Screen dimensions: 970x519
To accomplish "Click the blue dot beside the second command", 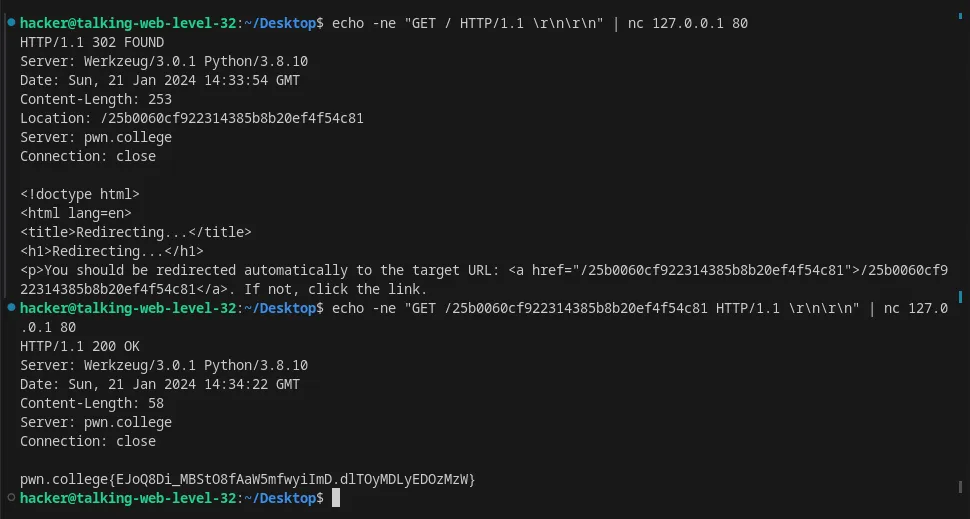I will (11, 307).
